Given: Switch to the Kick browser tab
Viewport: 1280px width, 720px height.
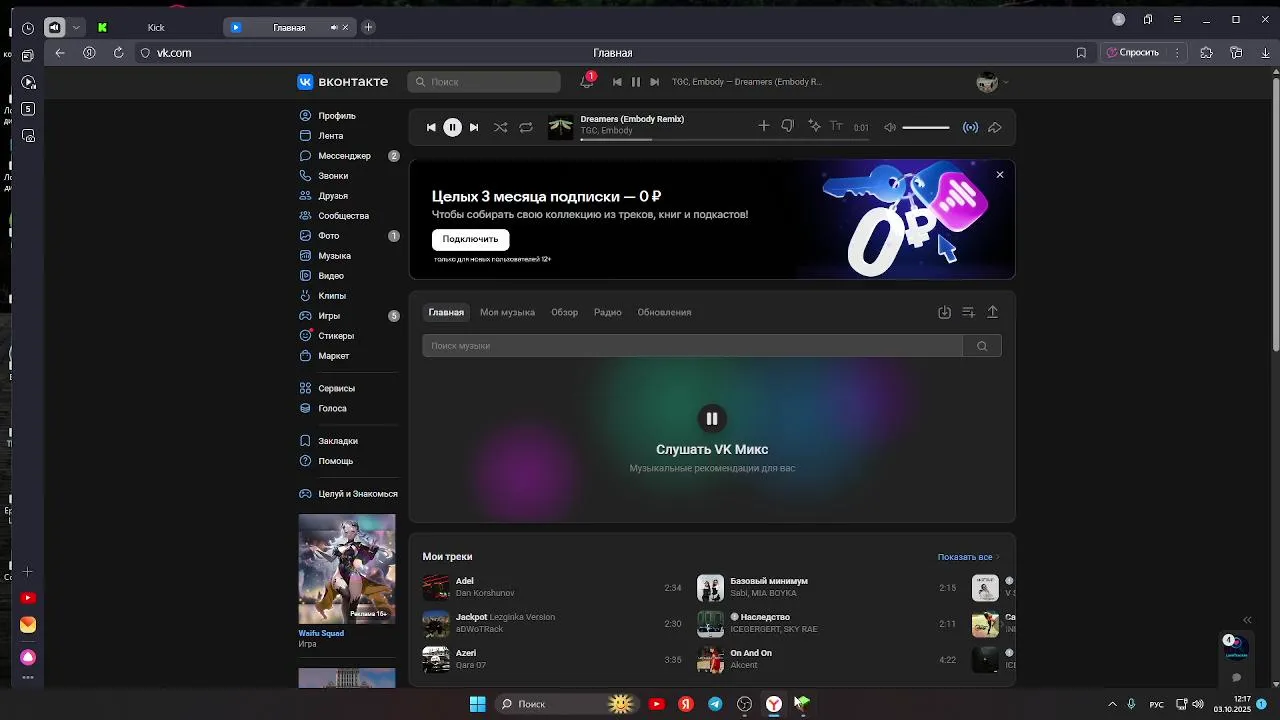Looking at the screenshot, I should pyautogui.click(x=155, y=28).
